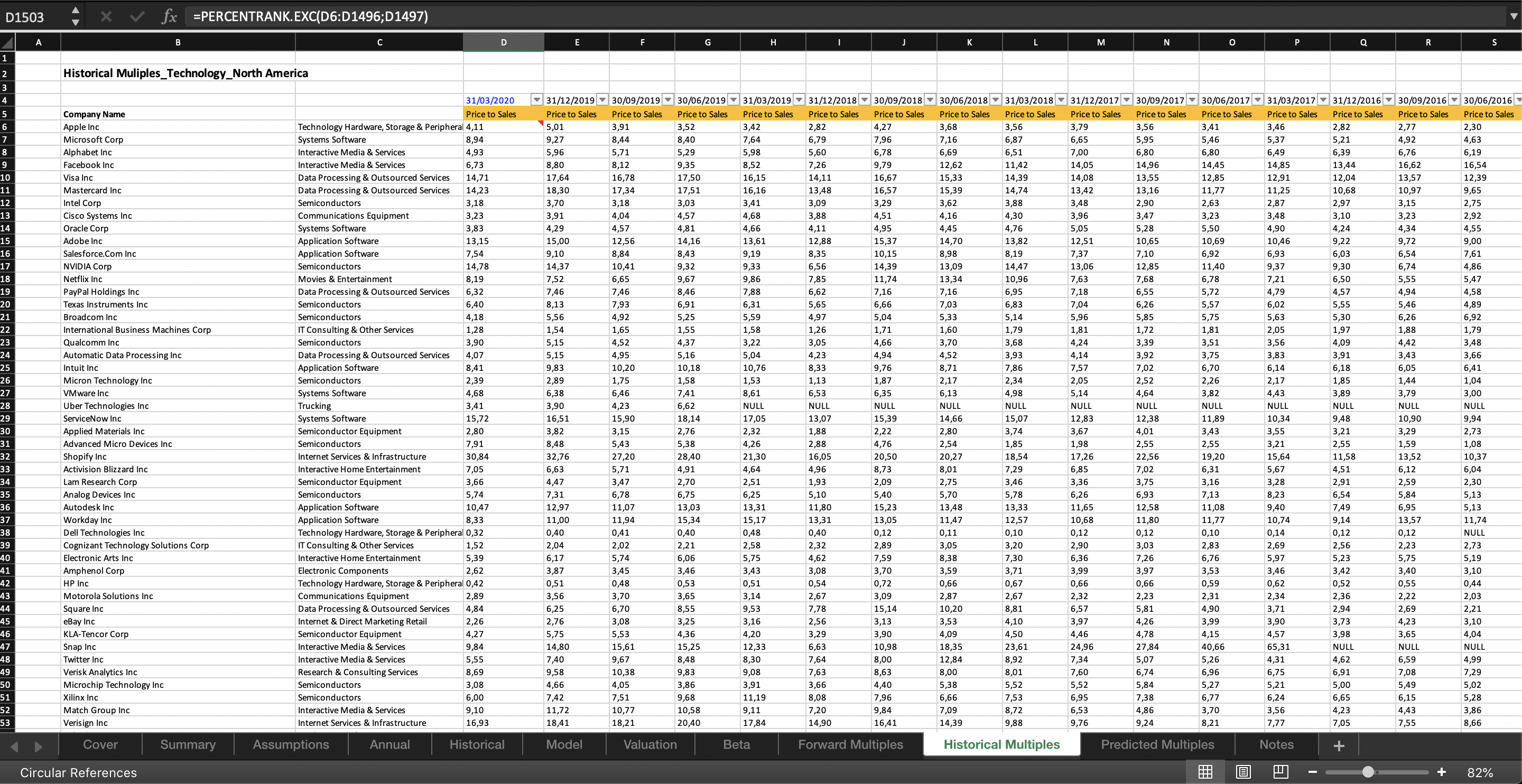This screenshot has width=1522, height=784.
Task: Switch to the Beta sheet tab
Action: 736,744
